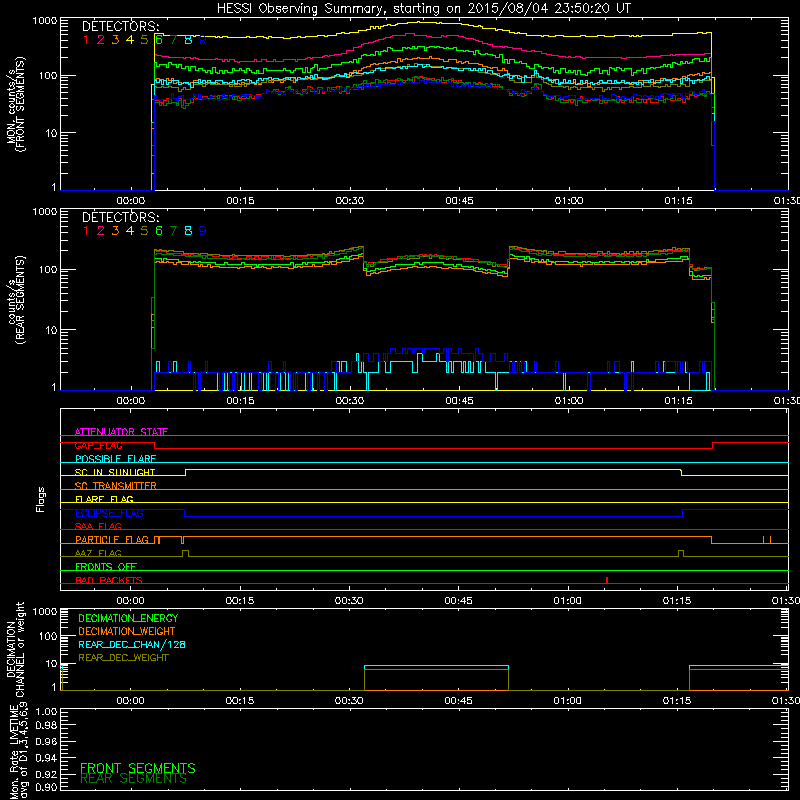Click the GAP_FLAG label
800x800 pixels.
[98, 445]
